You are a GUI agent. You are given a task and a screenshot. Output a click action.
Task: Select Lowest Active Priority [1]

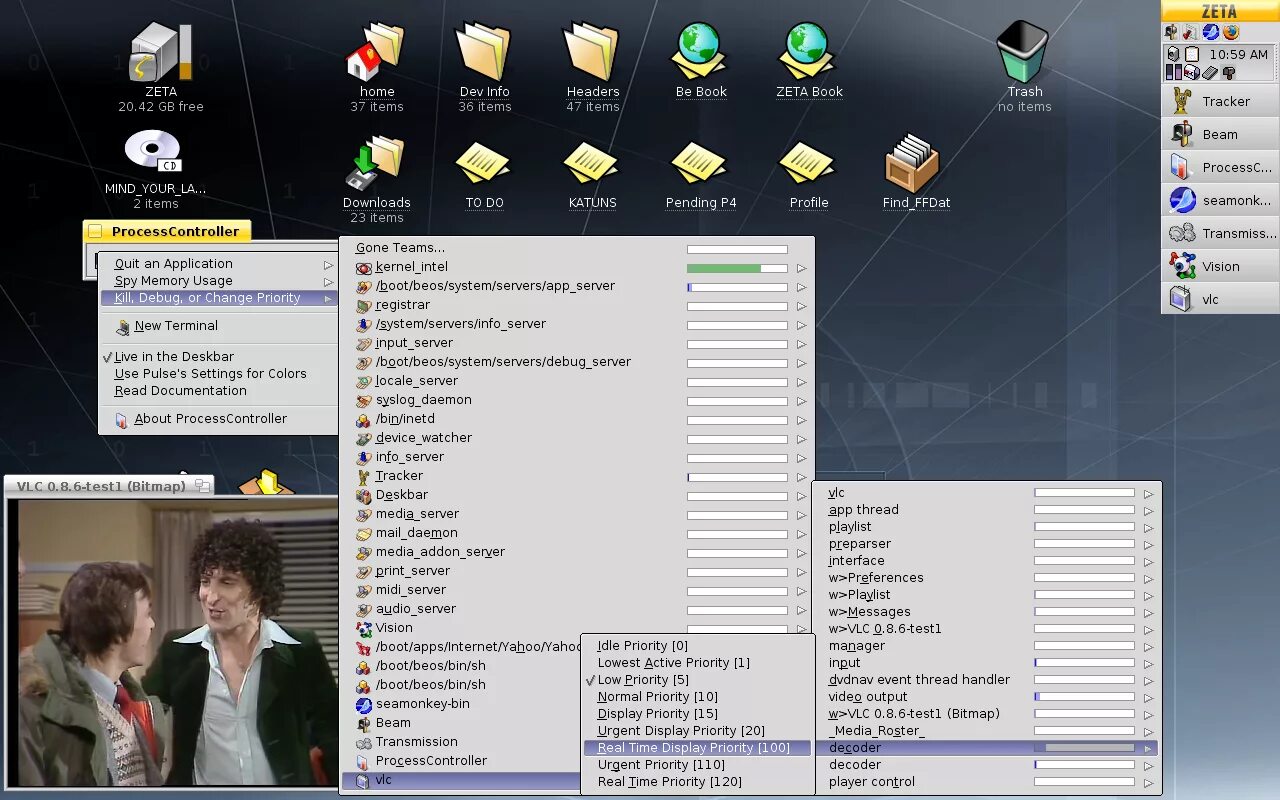tap(697, 662)
